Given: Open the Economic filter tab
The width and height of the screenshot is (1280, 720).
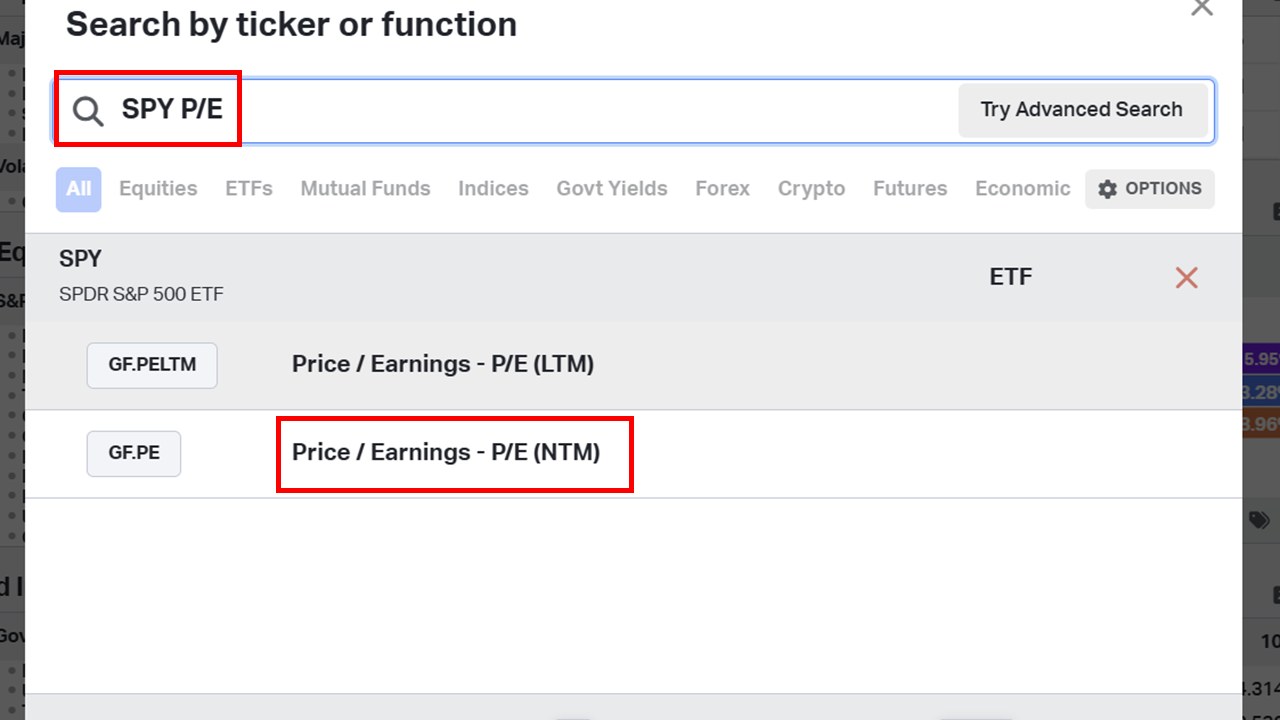Looking at the screenshot, I should click(x=1022, y=189).
